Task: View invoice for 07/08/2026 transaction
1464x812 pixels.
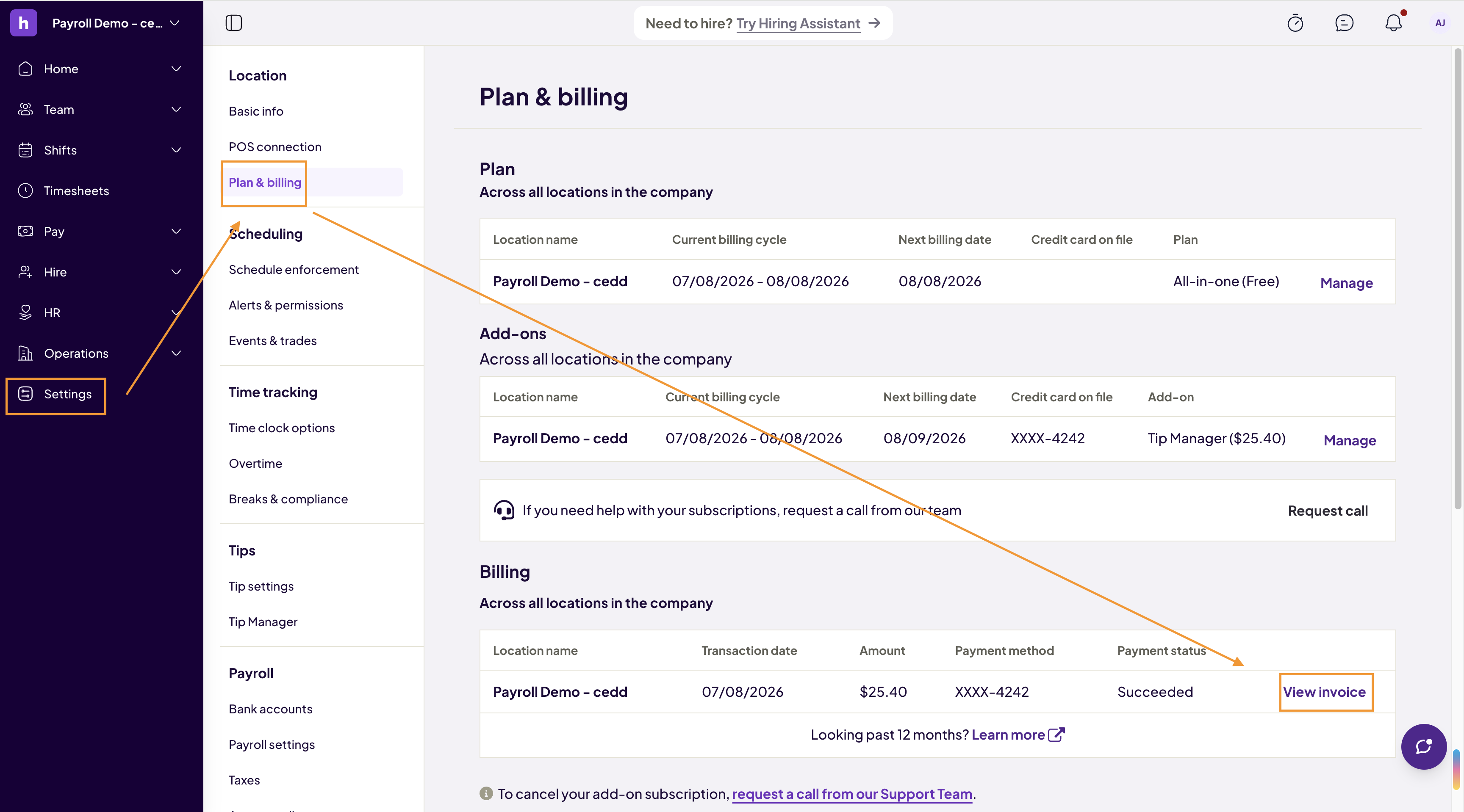Action: click(x=1324, y=692)
